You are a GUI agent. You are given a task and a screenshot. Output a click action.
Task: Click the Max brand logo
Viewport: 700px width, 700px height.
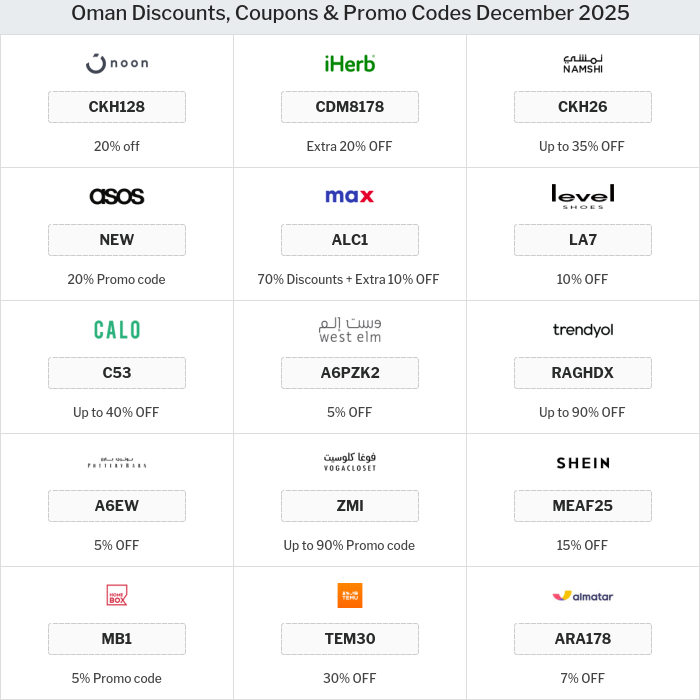click(350, 196)
